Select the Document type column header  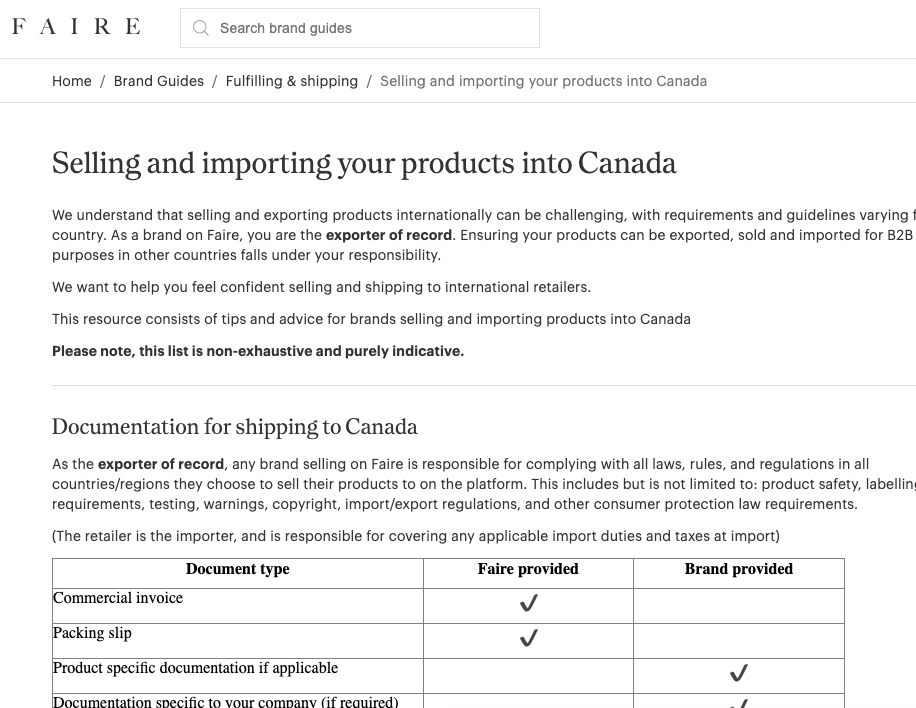tap(238, 570)
